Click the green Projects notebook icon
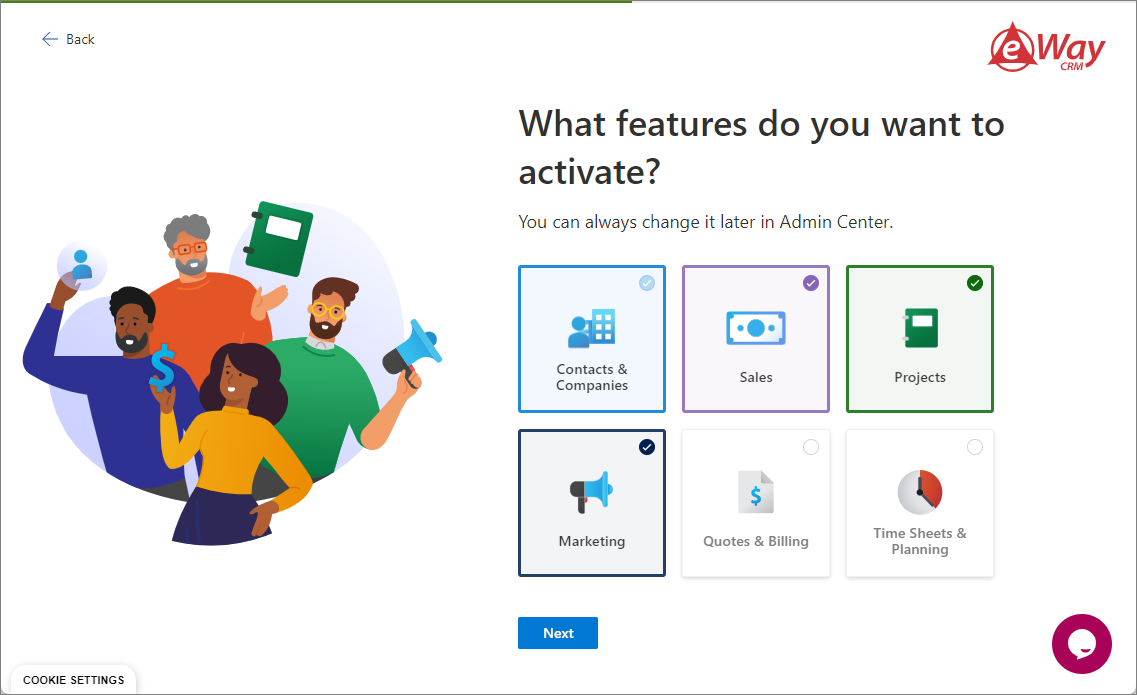Screen dimensions: 1137x695 pyautogui.click(x=920, y=328)
